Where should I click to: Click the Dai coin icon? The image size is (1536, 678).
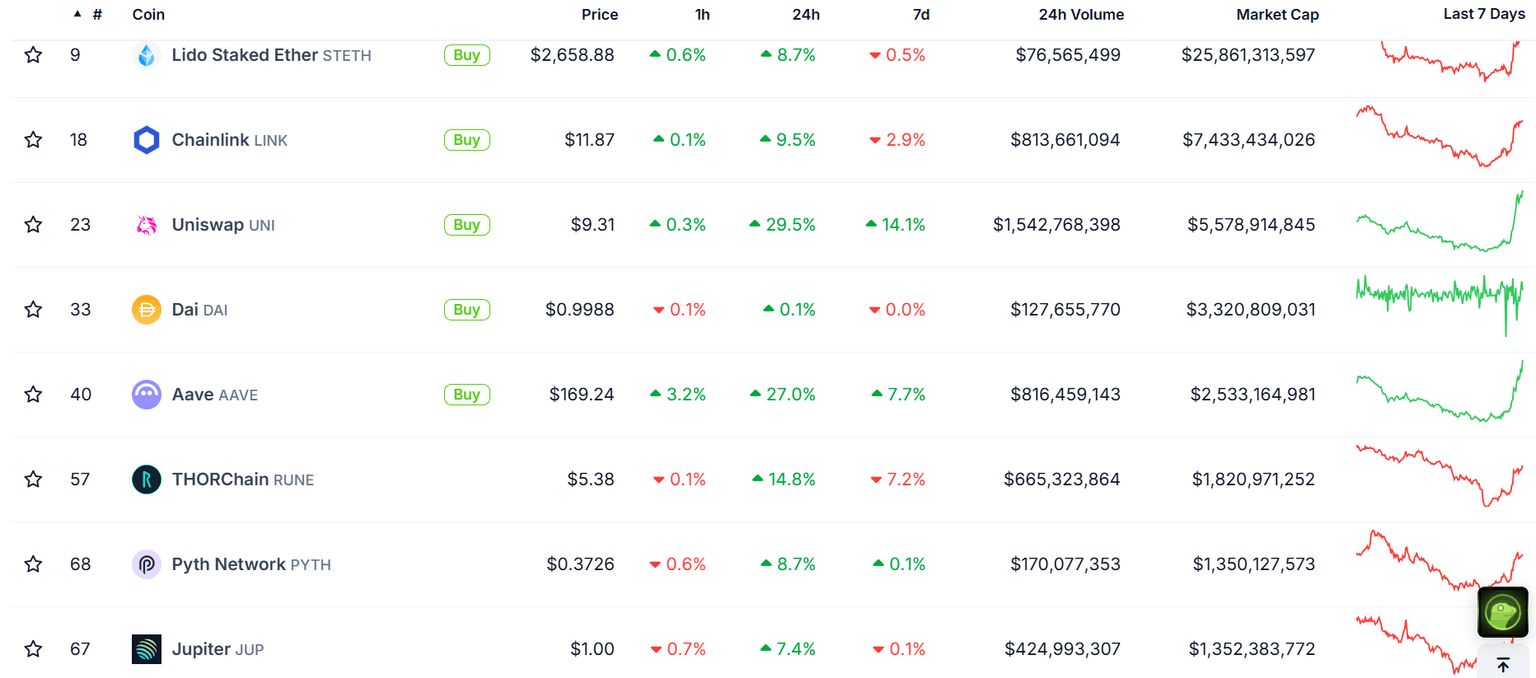146,309
